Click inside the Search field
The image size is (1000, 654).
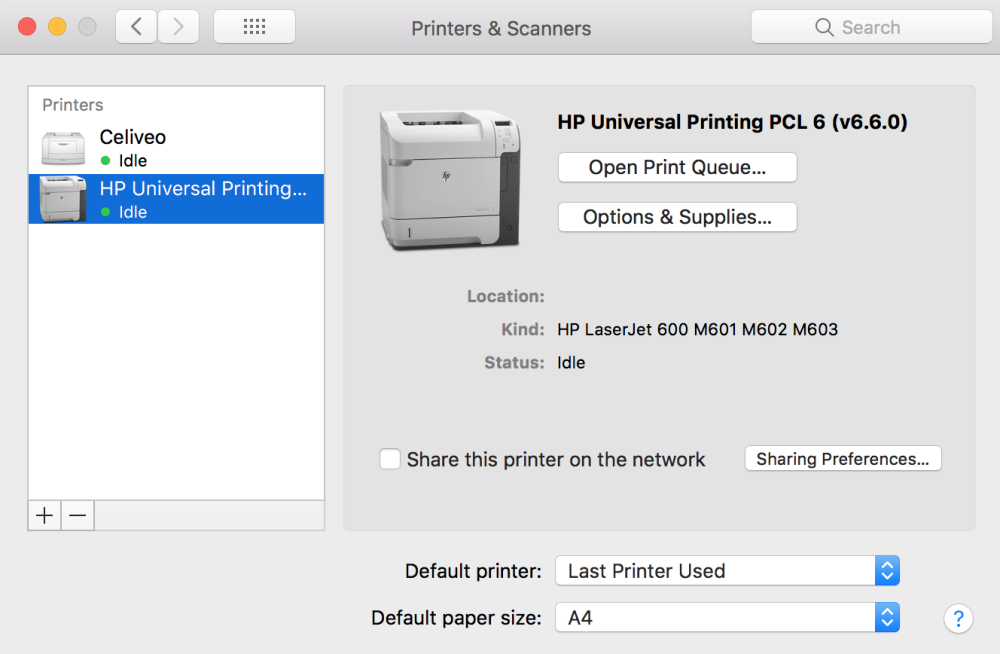click(x=880, y=27)
